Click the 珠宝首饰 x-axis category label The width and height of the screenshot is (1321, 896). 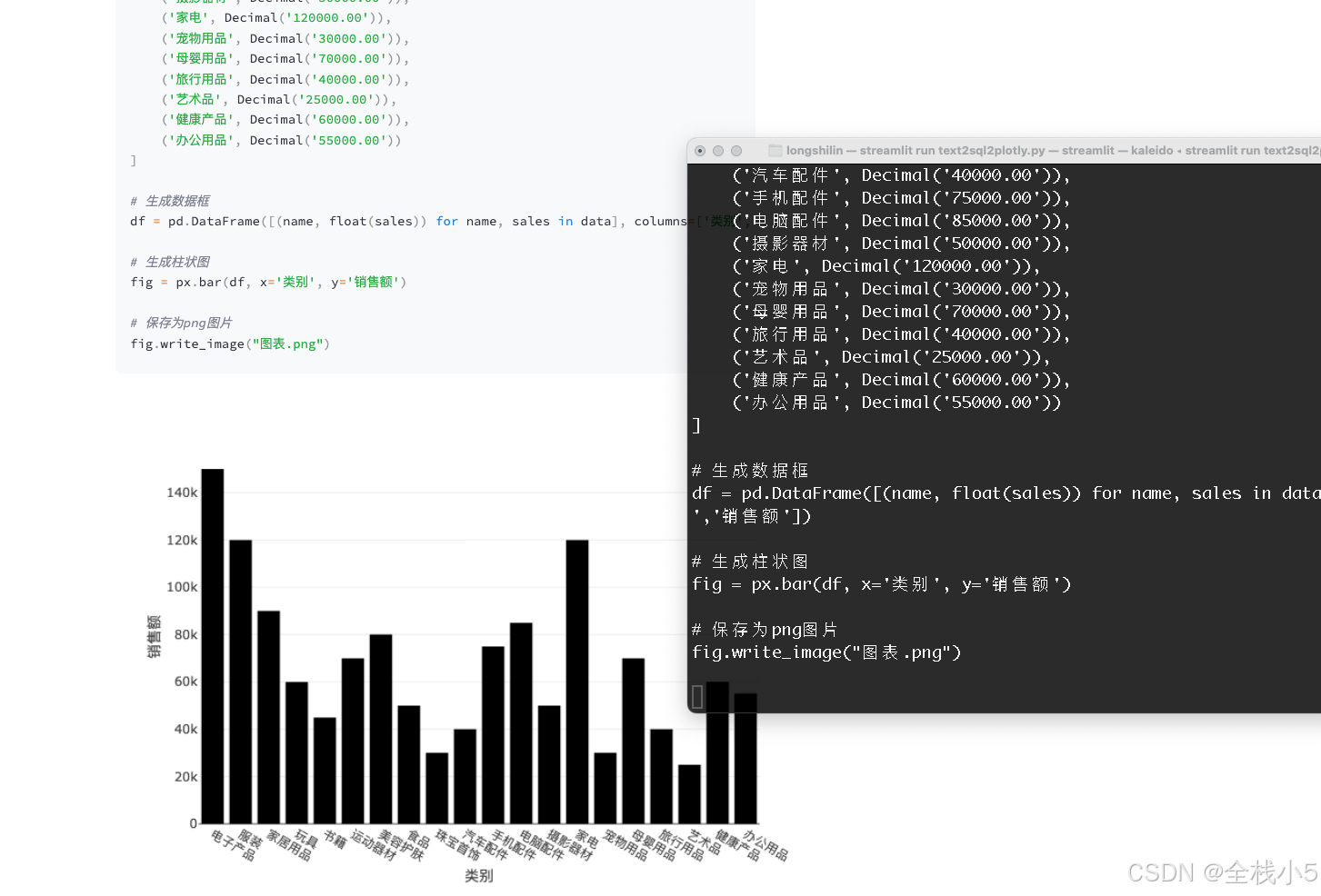pyautogui.click(x=457, y=845)
